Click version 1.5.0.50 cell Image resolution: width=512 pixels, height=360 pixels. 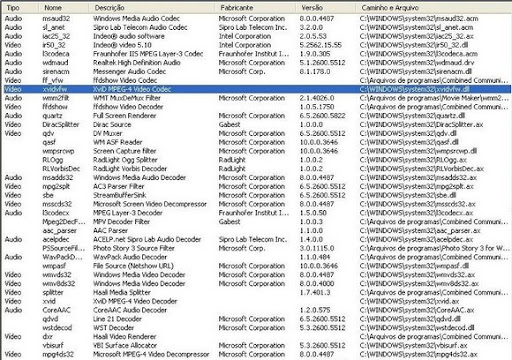tap(313, 213)
